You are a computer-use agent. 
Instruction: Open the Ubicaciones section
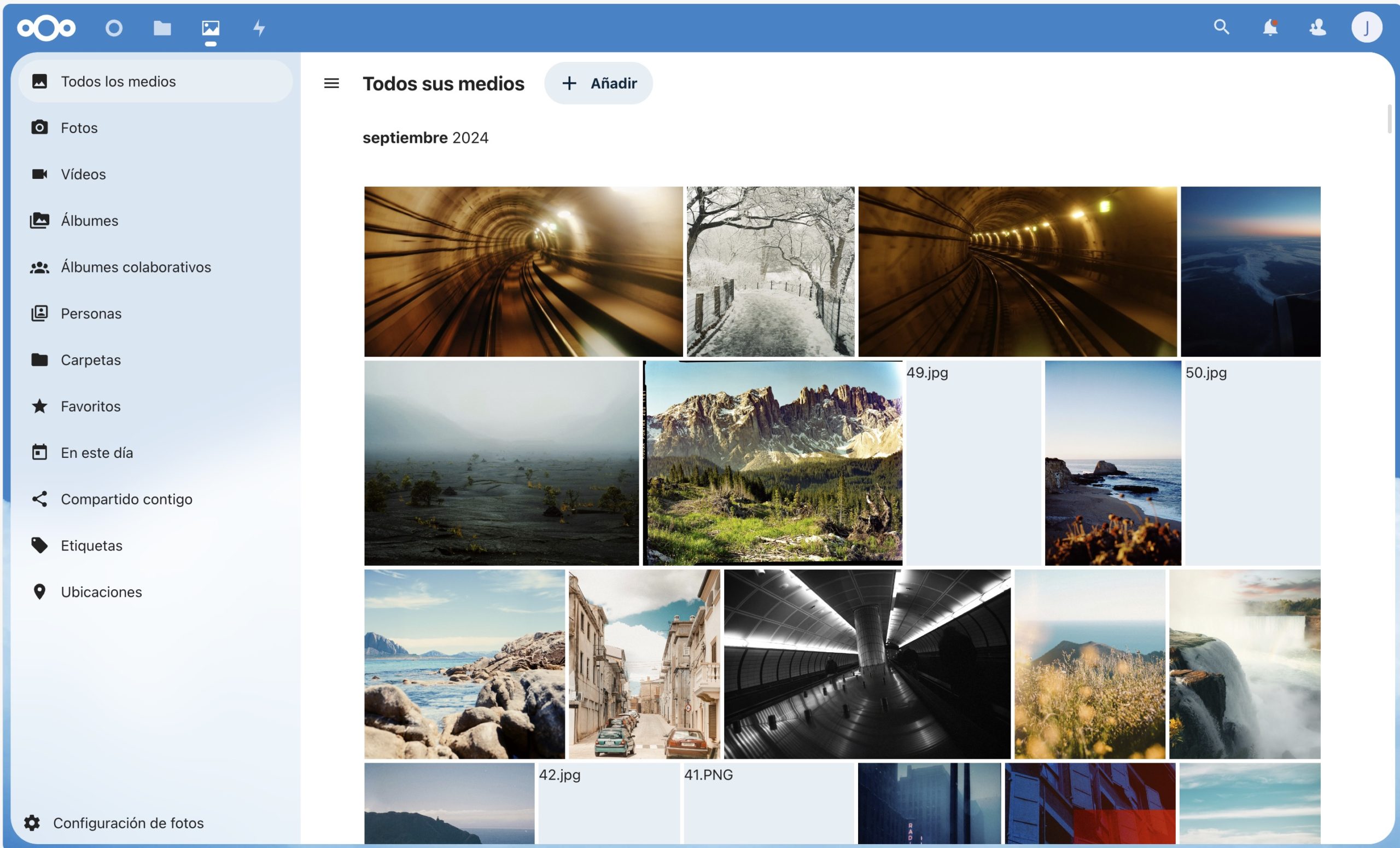click(x=101, y=591)
